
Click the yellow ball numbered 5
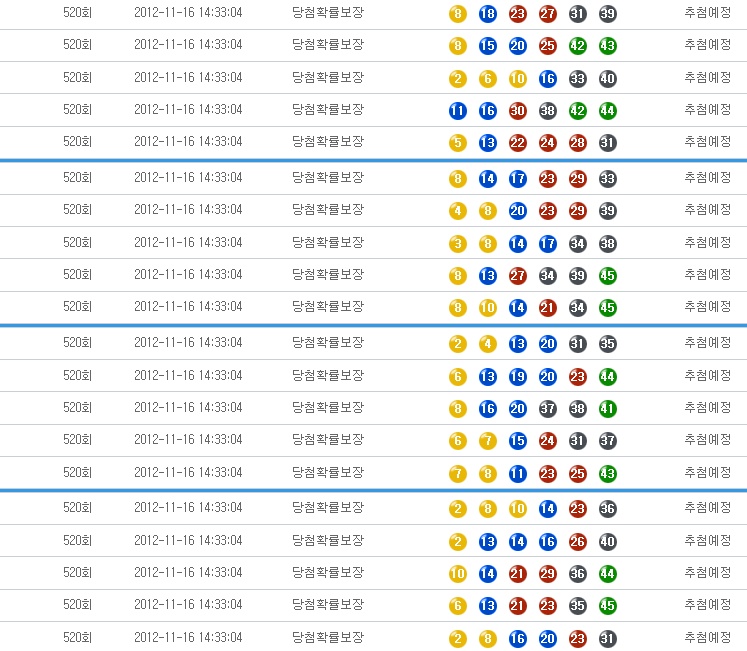click(x=458, y=143)
